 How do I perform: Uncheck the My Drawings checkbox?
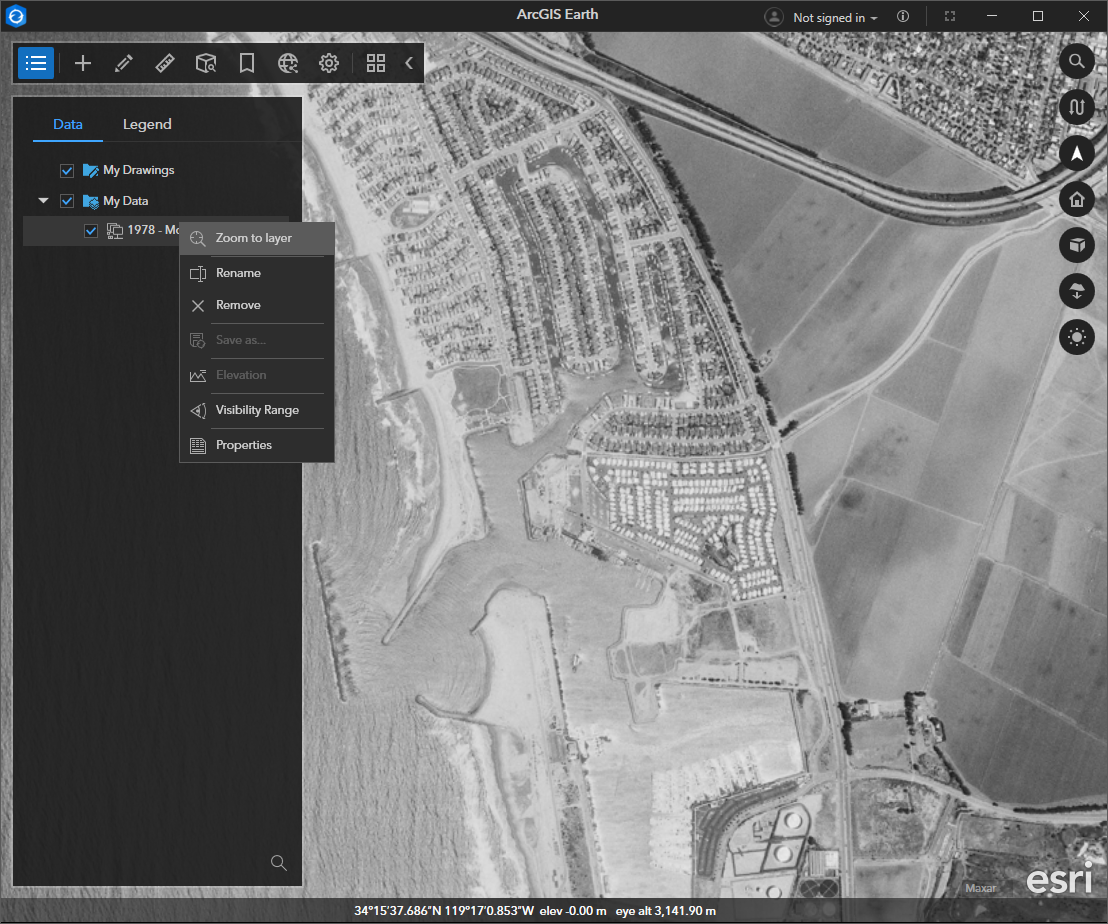point(66,170)
